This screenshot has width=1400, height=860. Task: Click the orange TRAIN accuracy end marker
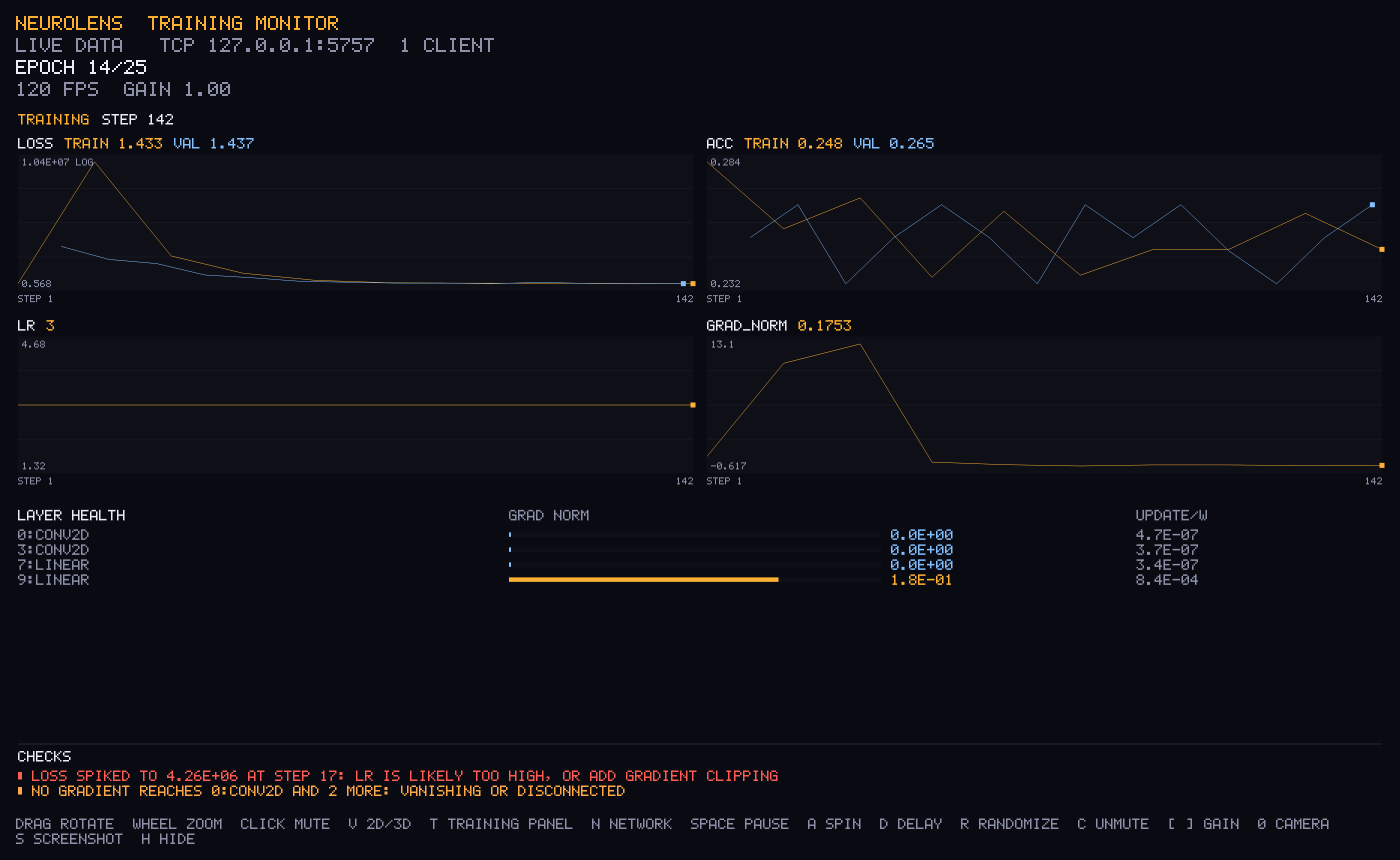click(1382, 249)
